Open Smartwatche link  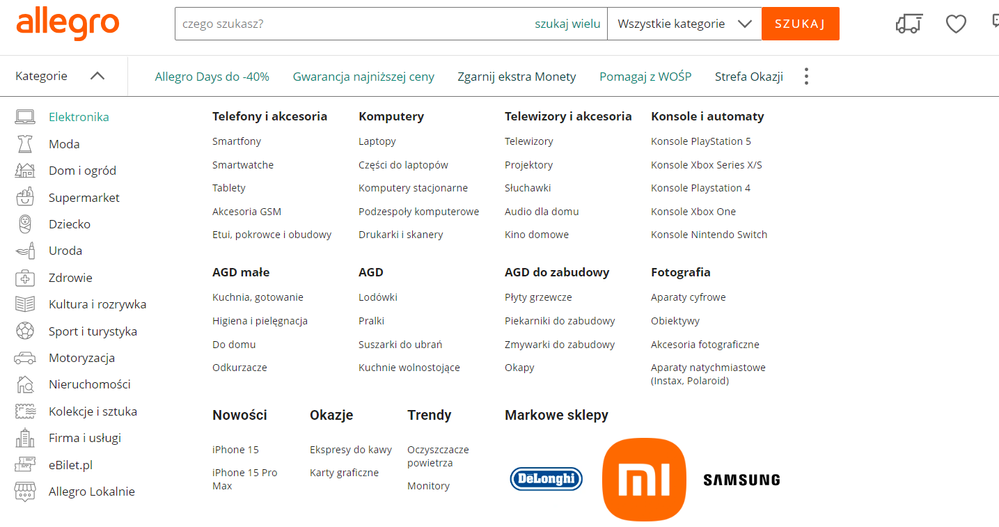click(243, 165)
